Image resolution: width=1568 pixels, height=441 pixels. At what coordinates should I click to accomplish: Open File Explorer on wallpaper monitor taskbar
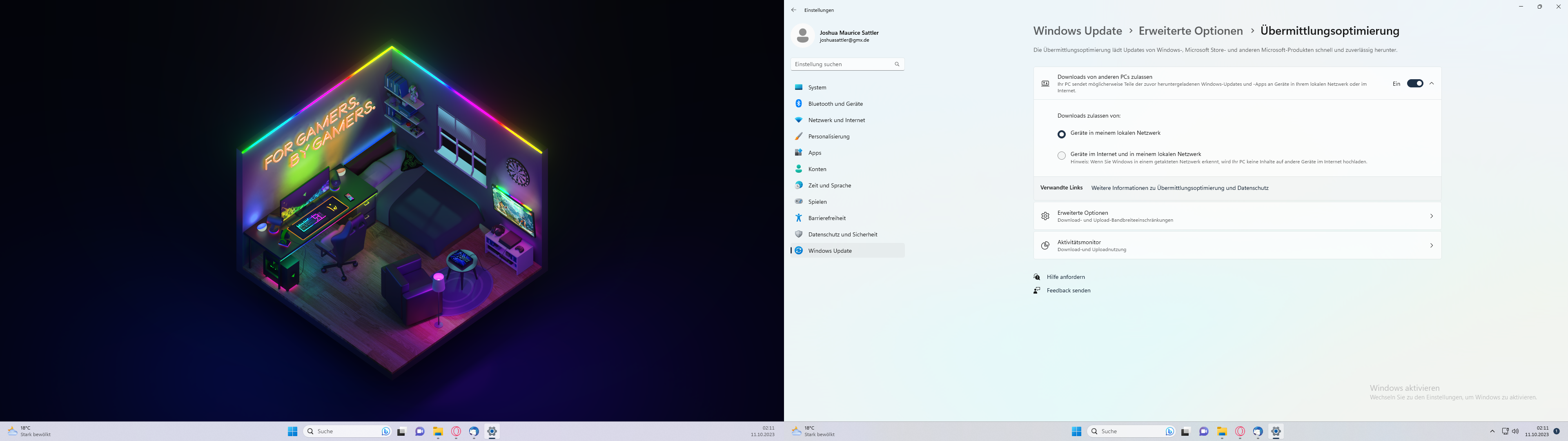[438, 431]
